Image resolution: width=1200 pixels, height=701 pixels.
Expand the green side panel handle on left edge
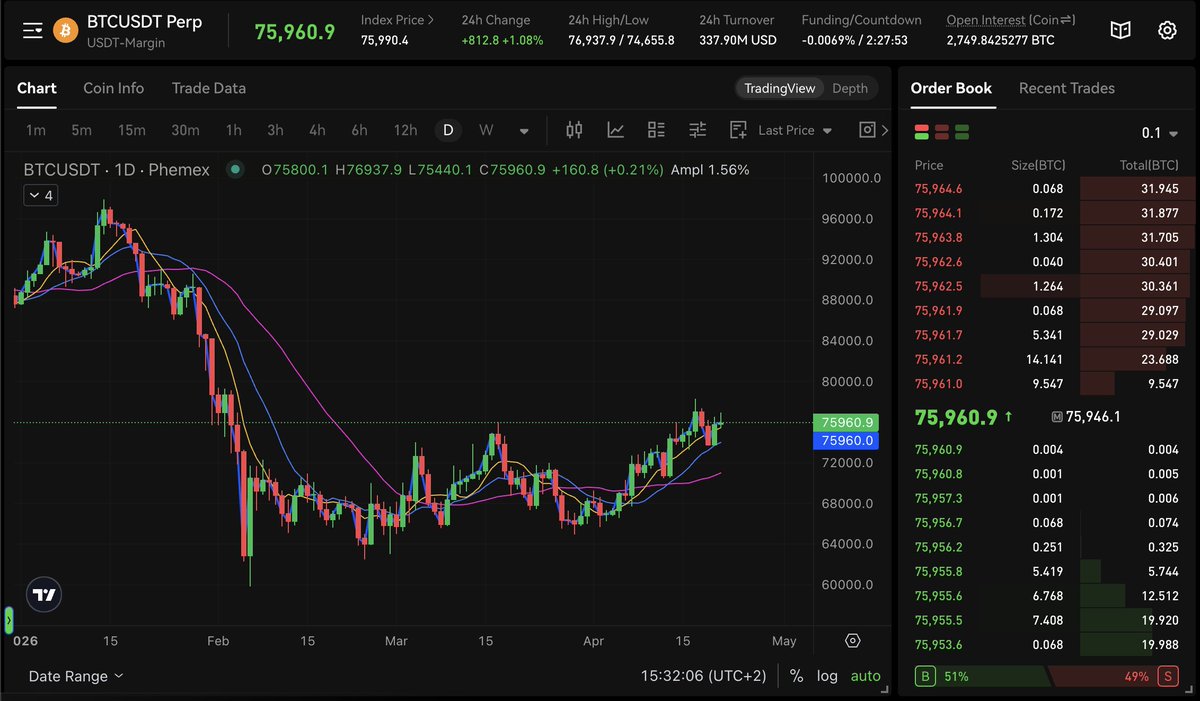point(9,620)
